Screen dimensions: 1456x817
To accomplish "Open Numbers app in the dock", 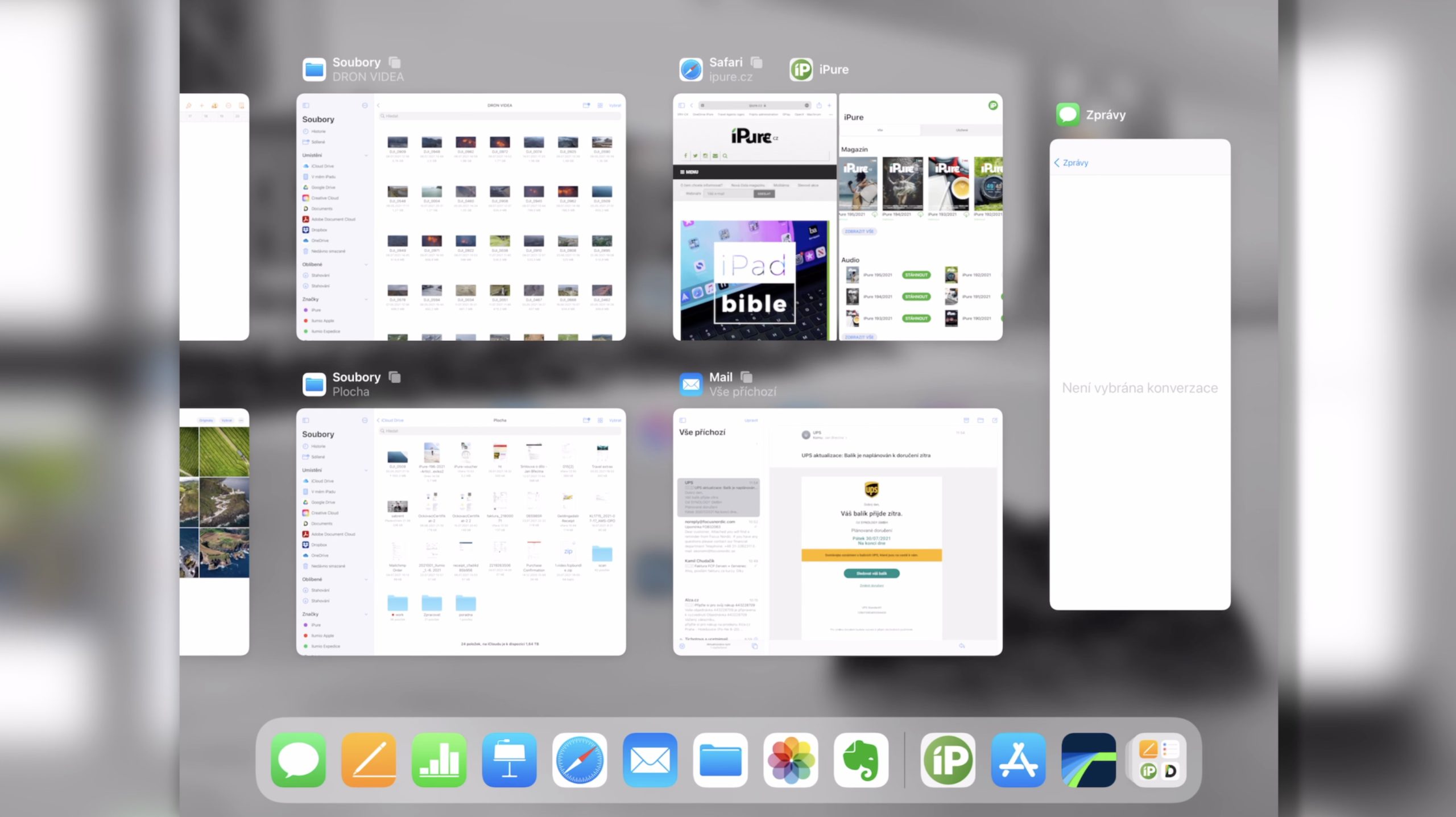I will (439, 760).
